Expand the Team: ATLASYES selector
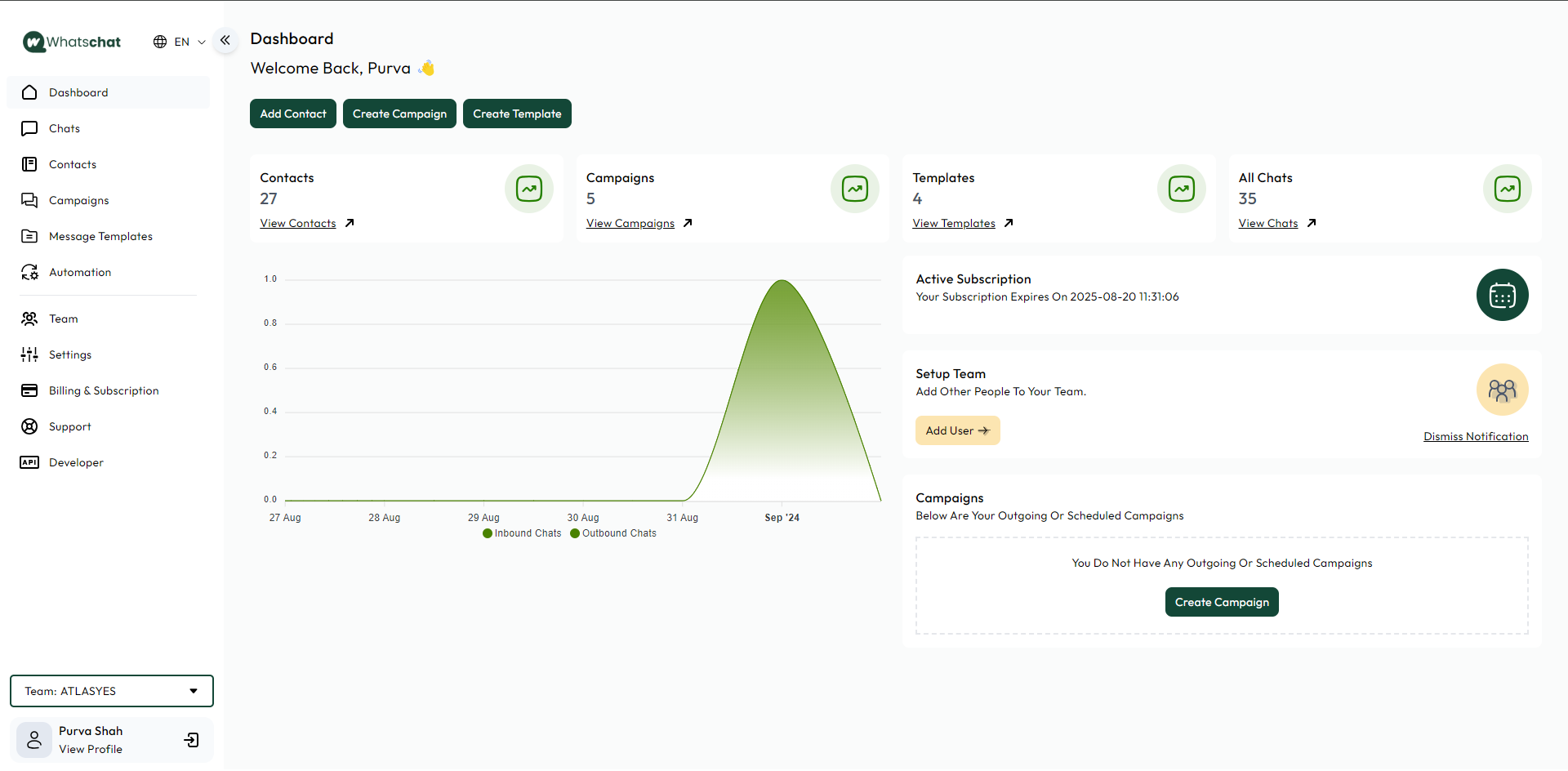The height and width of the screenshot is (771, 1568). click(x=112, y=691)
